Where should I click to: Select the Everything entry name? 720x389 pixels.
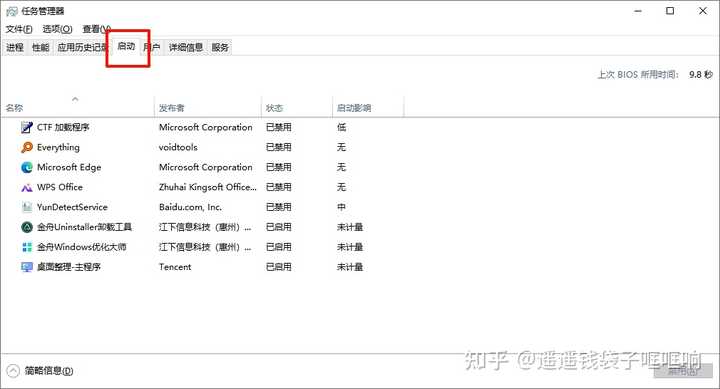point(58,147)
